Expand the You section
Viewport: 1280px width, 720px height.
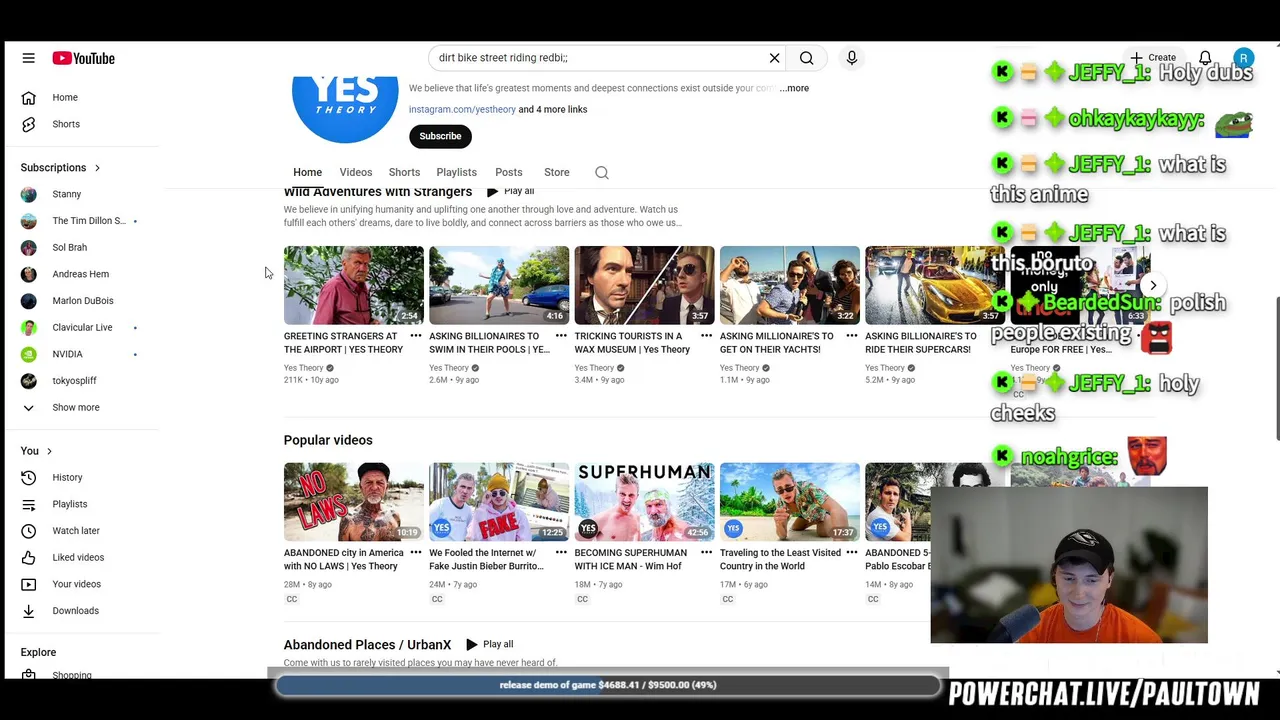[x=36, y=451]
